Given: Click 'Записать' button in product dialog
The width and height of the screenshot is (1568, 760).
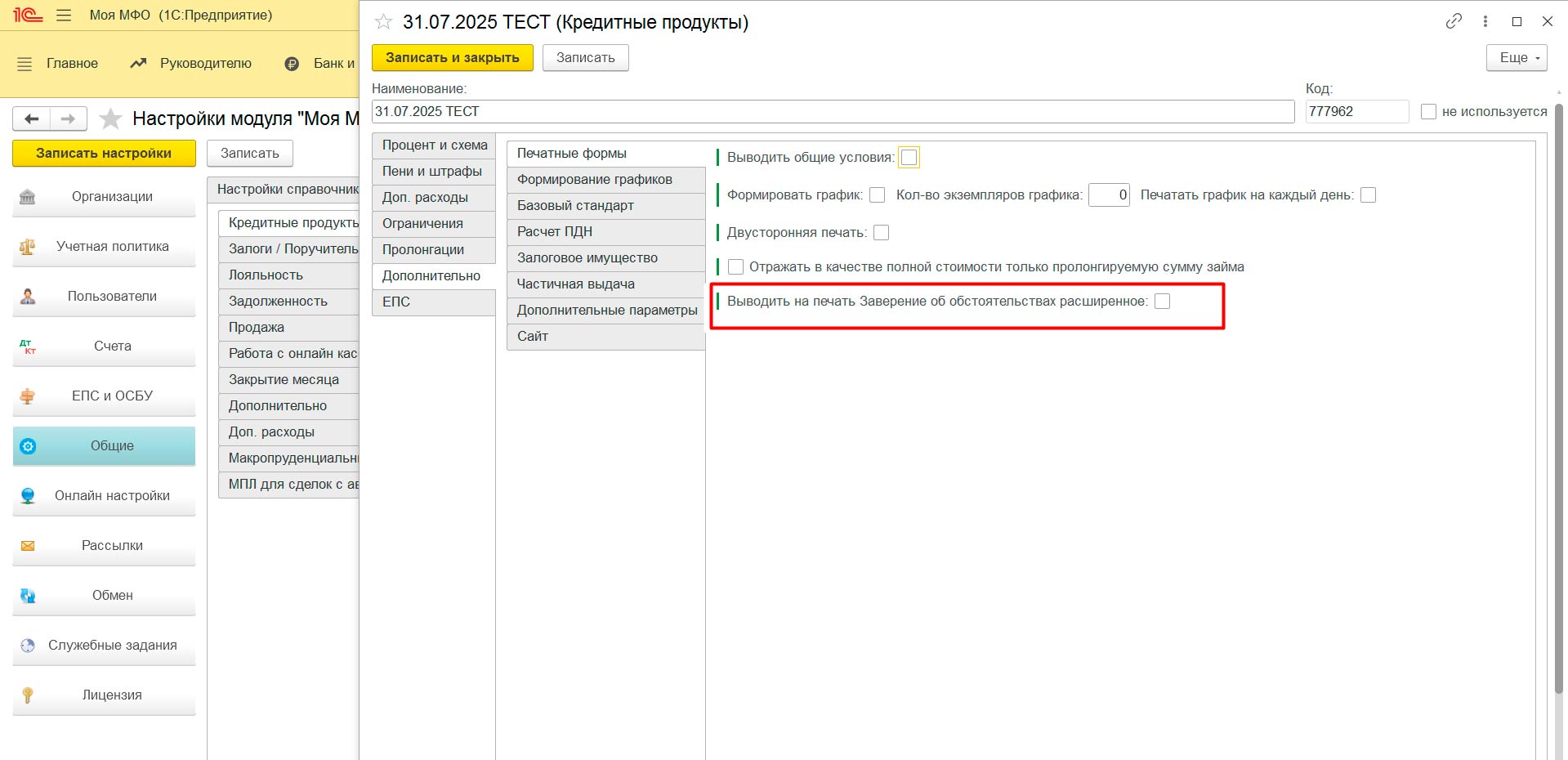Looking at the screenshot, I should [586, 58].
